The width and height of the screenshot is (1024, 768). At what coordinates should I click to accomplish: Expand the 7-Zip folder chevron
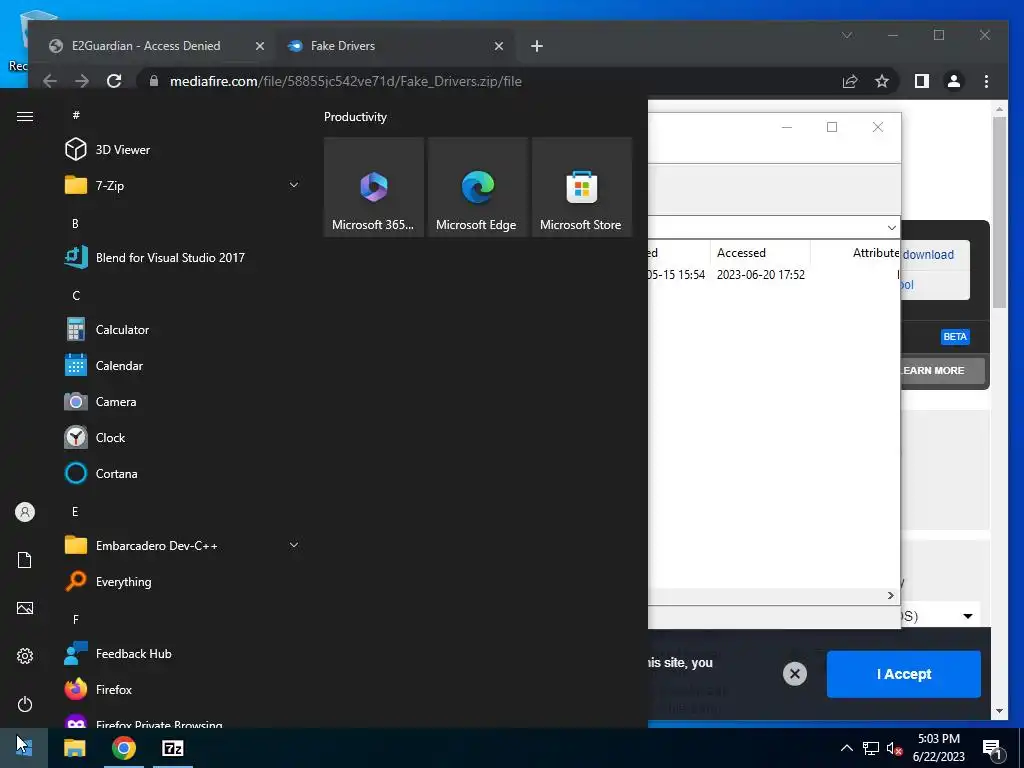pos(294,185)
